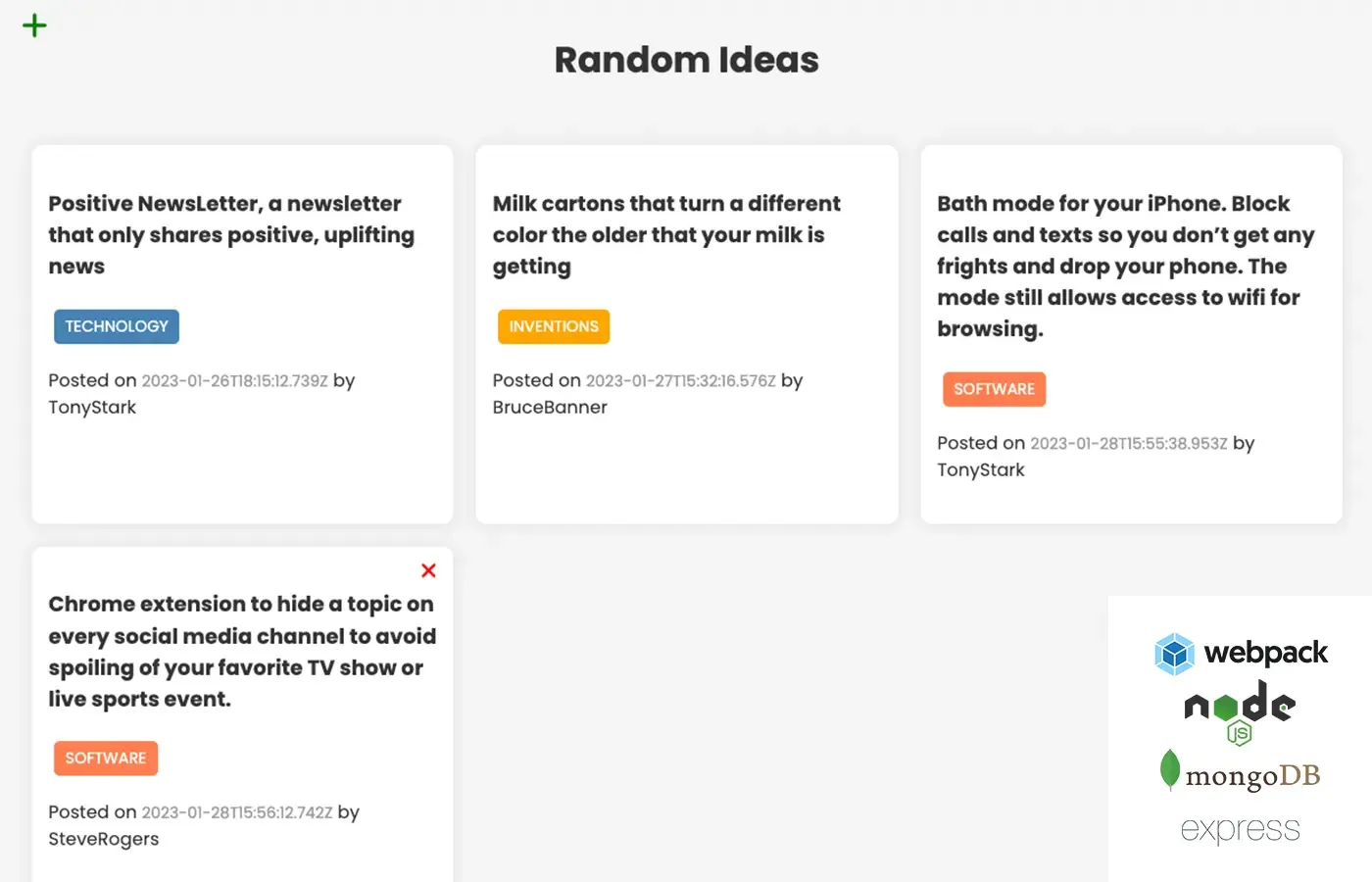Click the express logo
The width and height of the screenshot is (1372, 882).
[1240, 830]
